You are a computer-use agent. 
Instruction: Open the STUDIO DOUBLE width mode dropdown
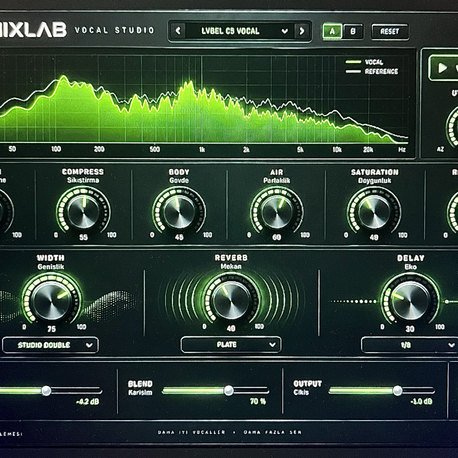pos(51,345)
